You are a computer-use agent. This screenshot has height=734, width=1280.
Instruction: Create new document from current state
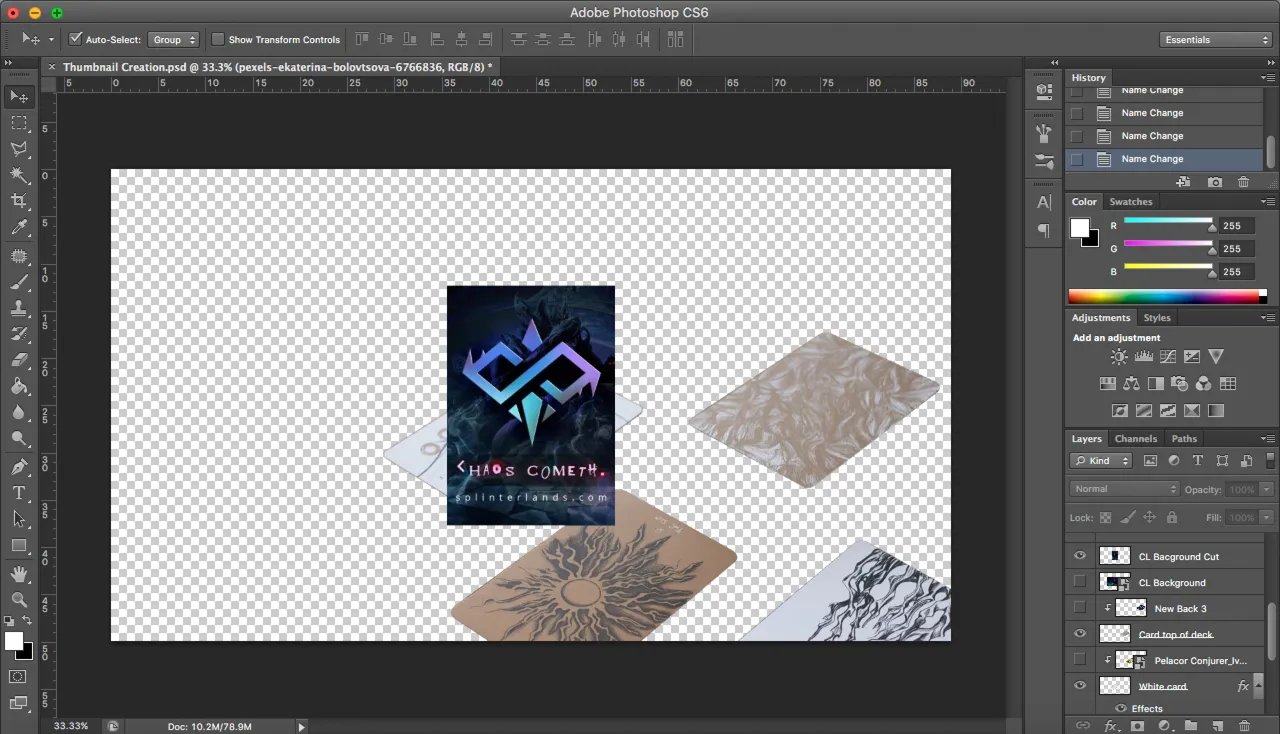pyautogui.click(x=1183, y=182)
